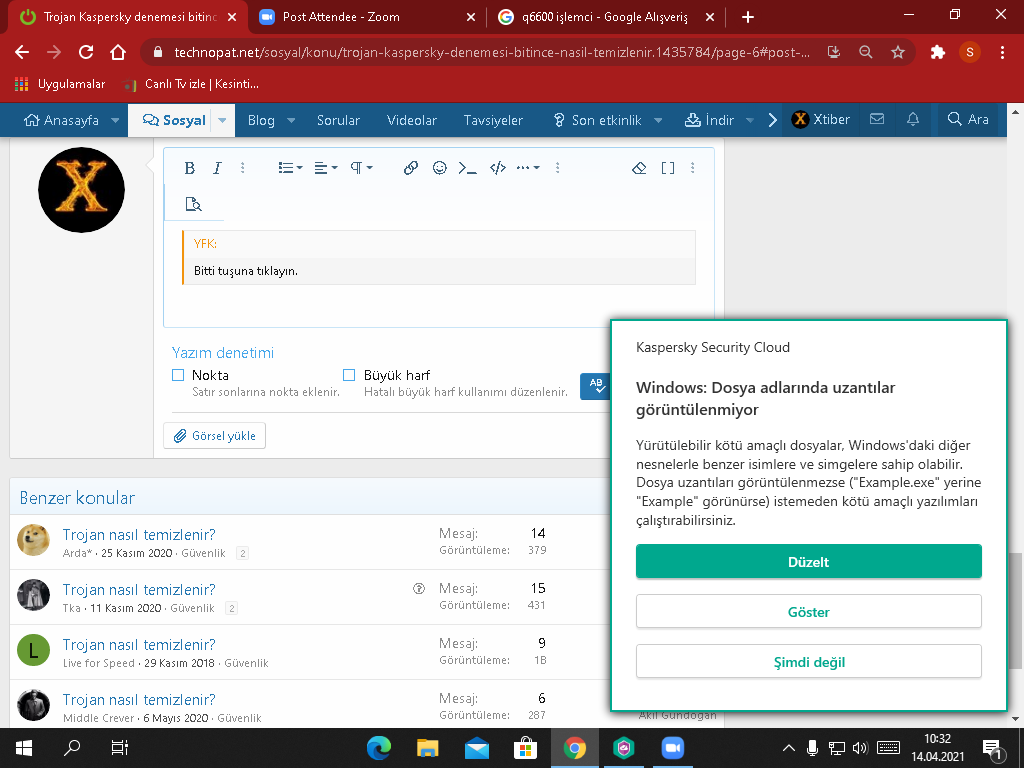Insert inline code with terminal prompt icon
This screenshot has height=768, width=1024.
click(468, 168)
